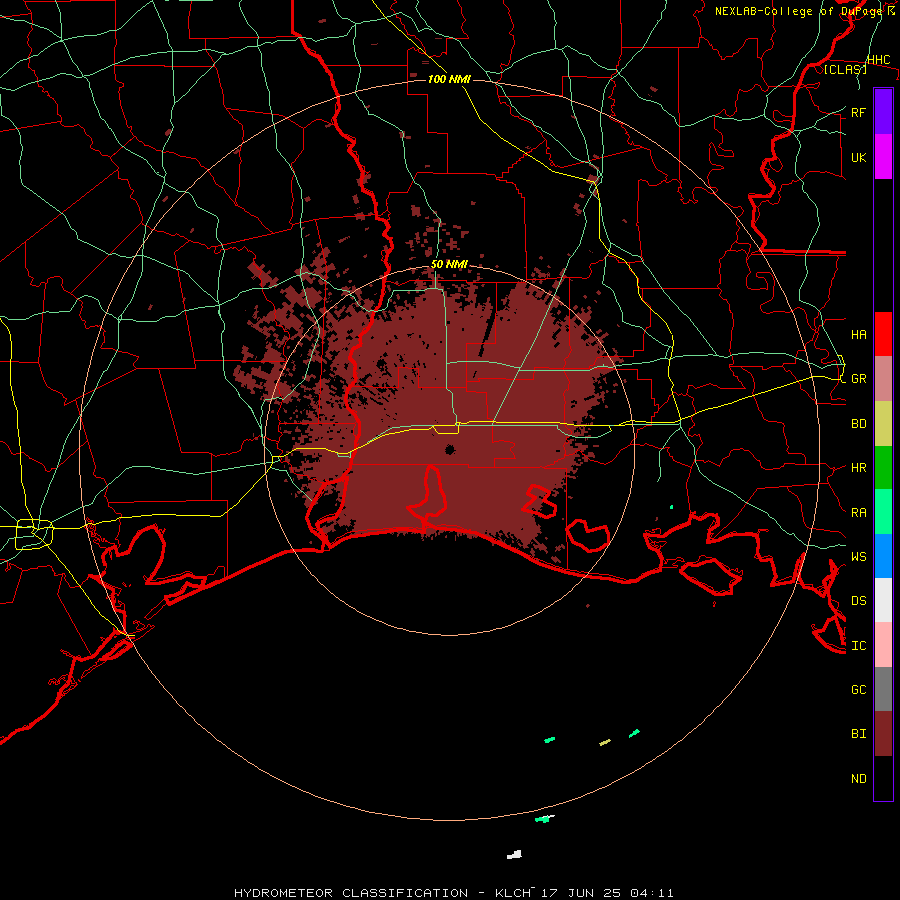Click the RF purple legend swatch

tap(883, 112)
